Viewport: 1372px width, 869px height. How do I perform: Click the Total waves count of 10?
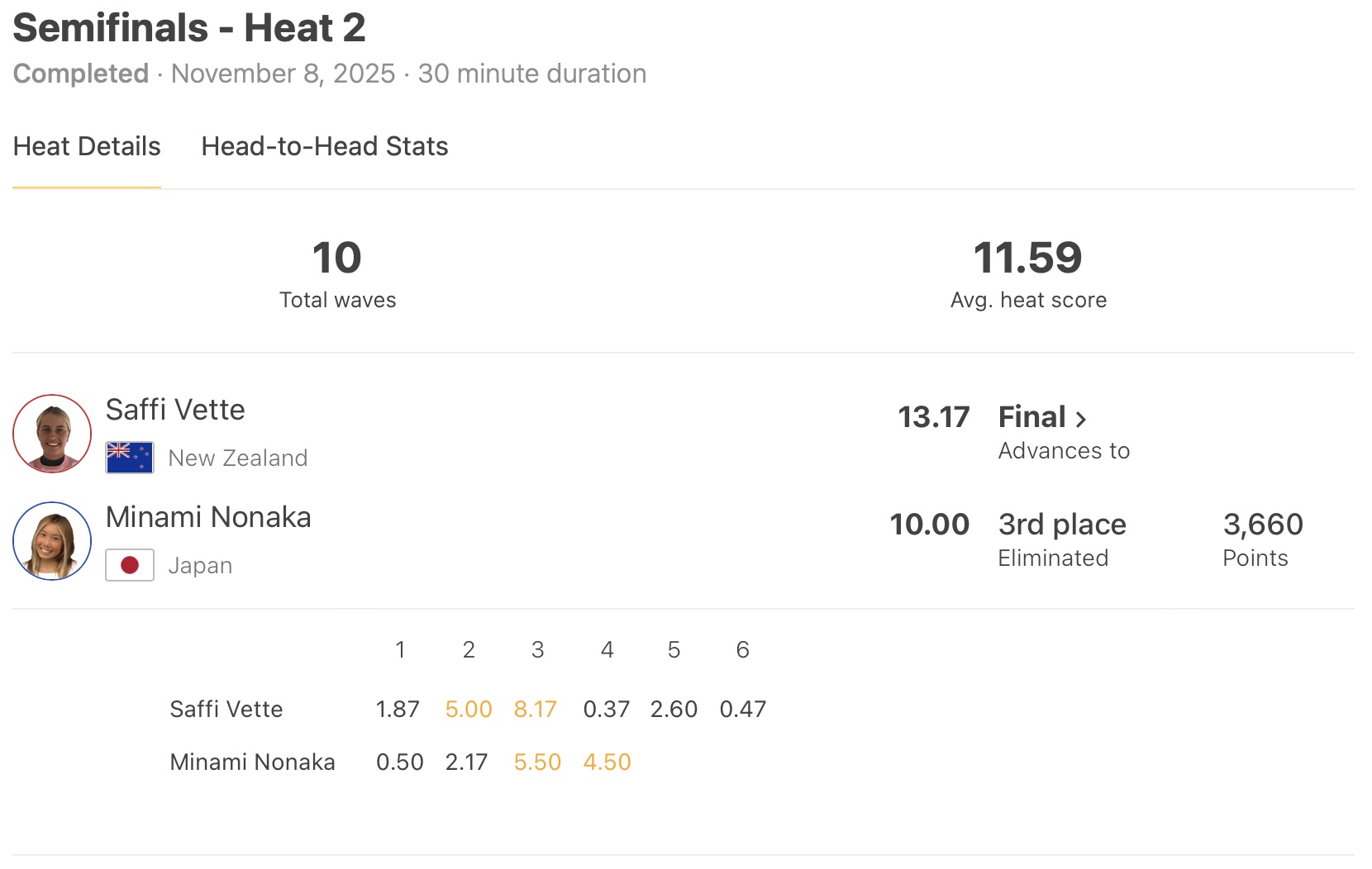click(x=337, y=258)
